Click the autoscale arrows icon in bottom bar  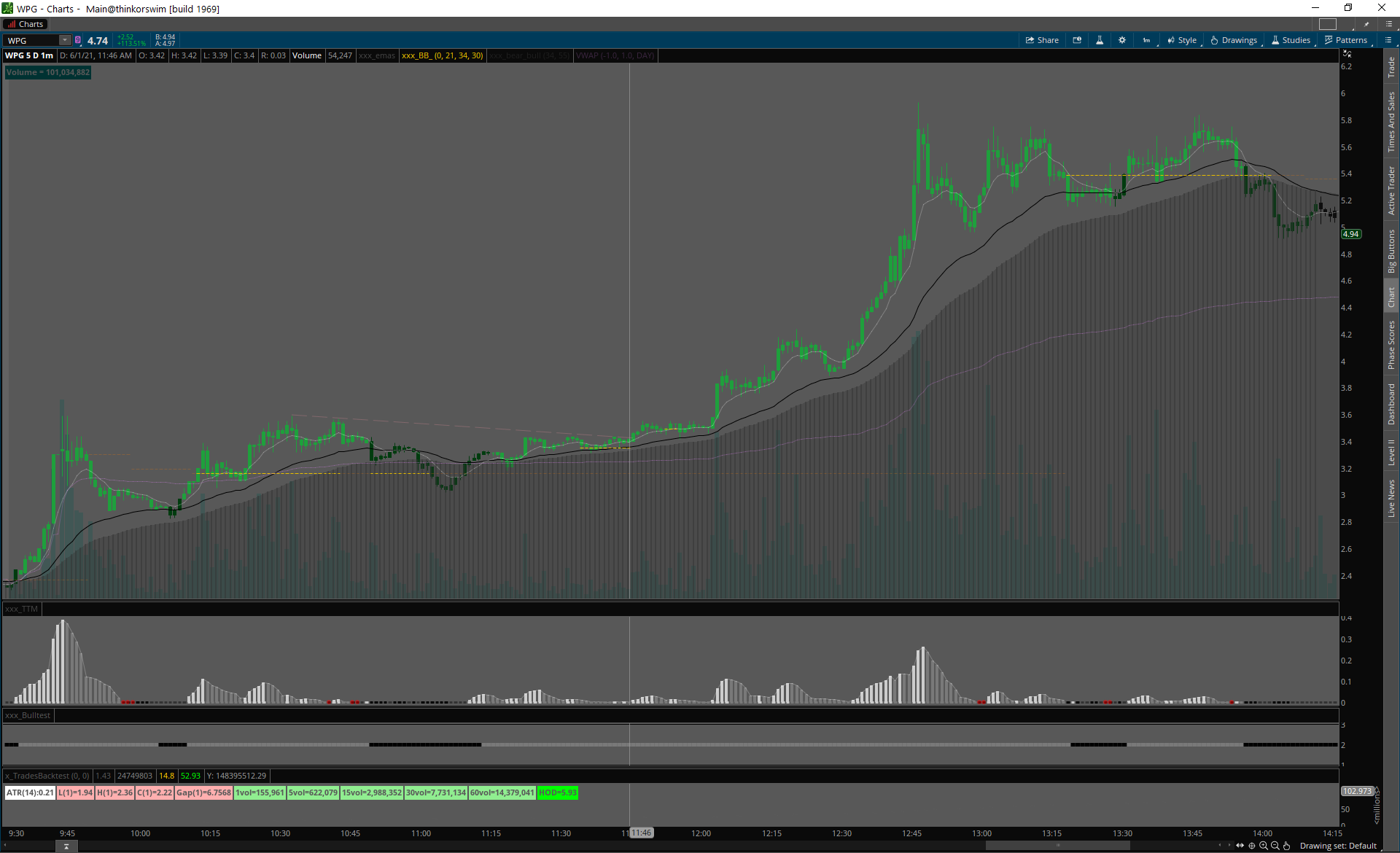point(1240,846)
